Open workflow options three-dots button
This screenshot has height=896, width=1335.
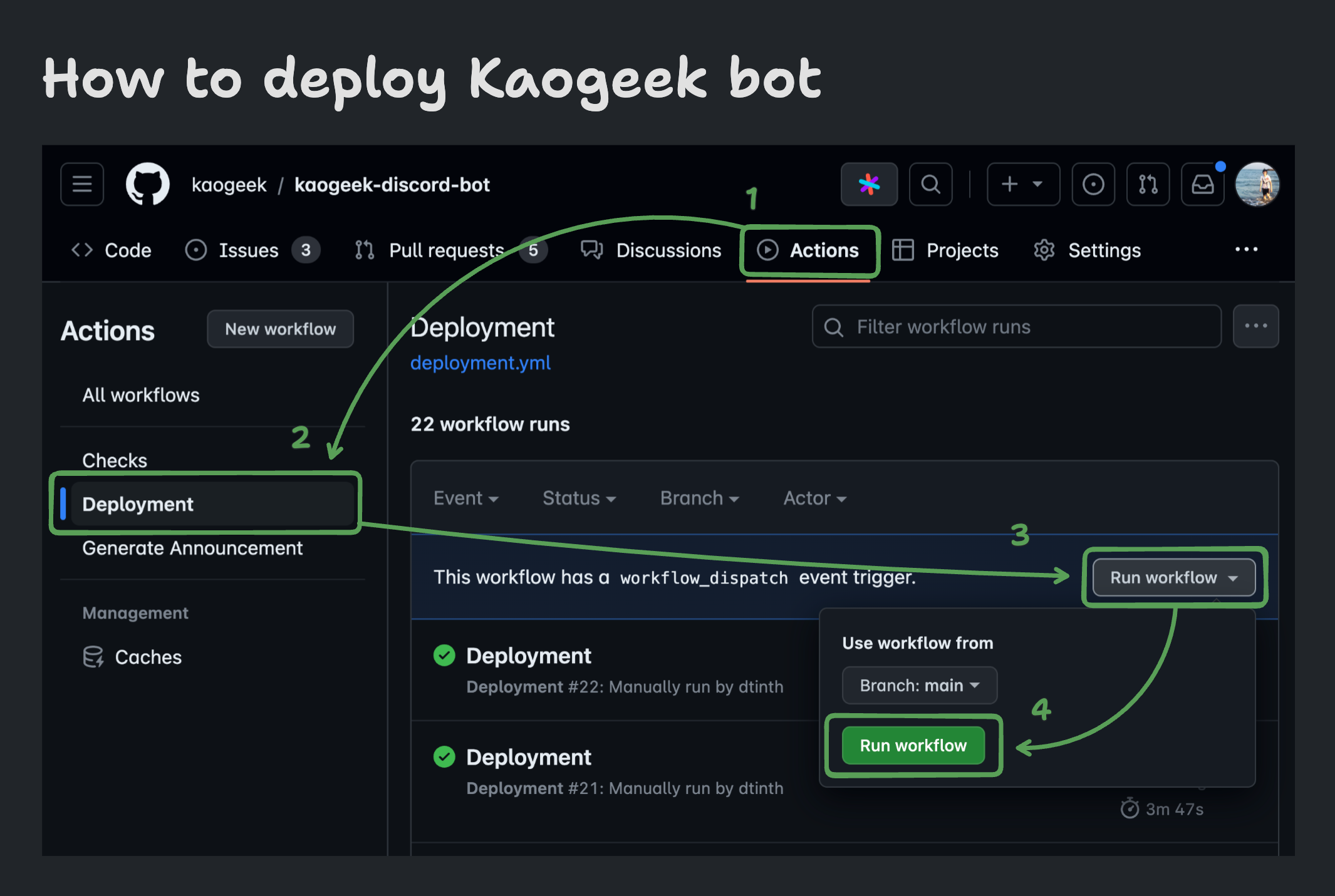coord(1255,326)
